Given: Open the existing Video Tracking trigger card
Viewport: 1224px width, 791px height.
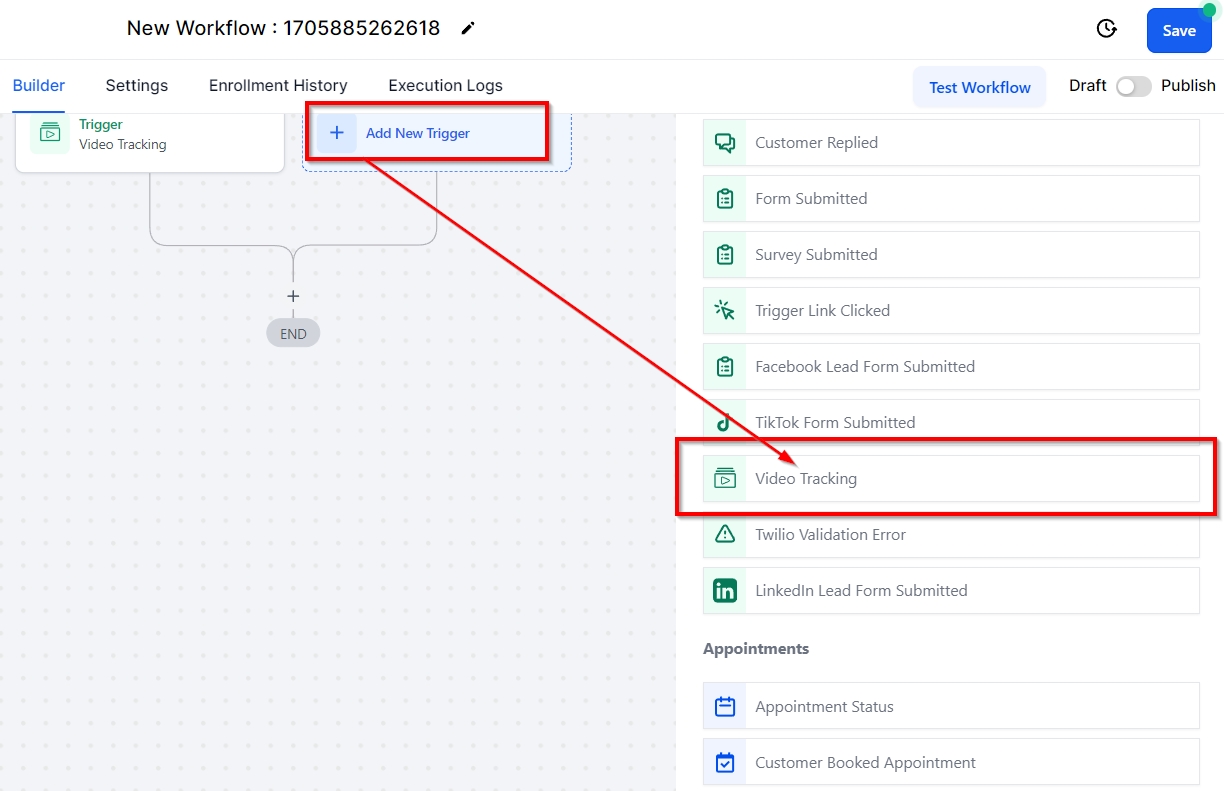Looking at the screenshot, I should tap(150, 135).
